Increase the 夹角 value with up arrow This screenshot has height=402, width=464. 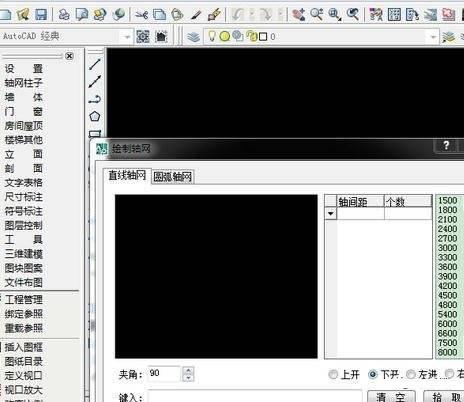188,371
